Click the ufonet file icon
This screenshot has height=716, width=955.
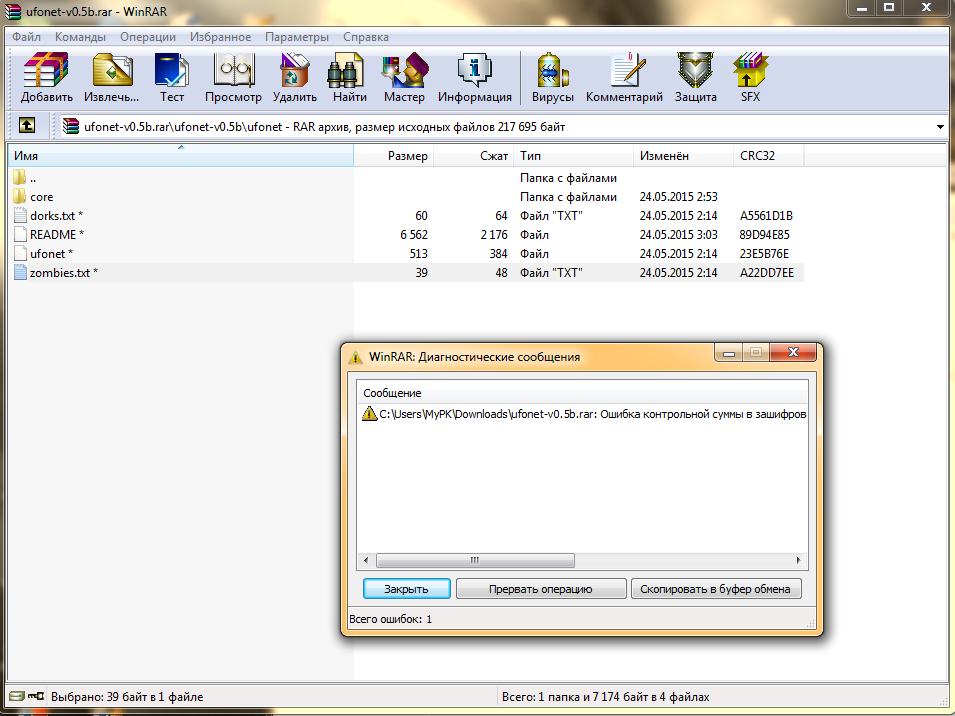pos(20,253)
